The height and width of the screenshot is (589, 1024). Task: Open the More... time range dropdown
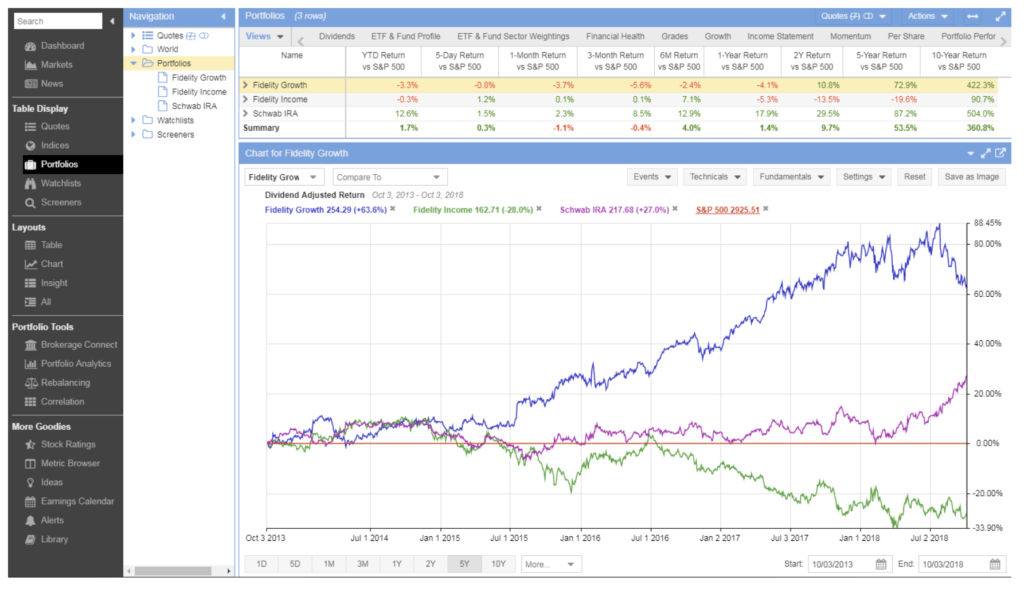(551, 564)
